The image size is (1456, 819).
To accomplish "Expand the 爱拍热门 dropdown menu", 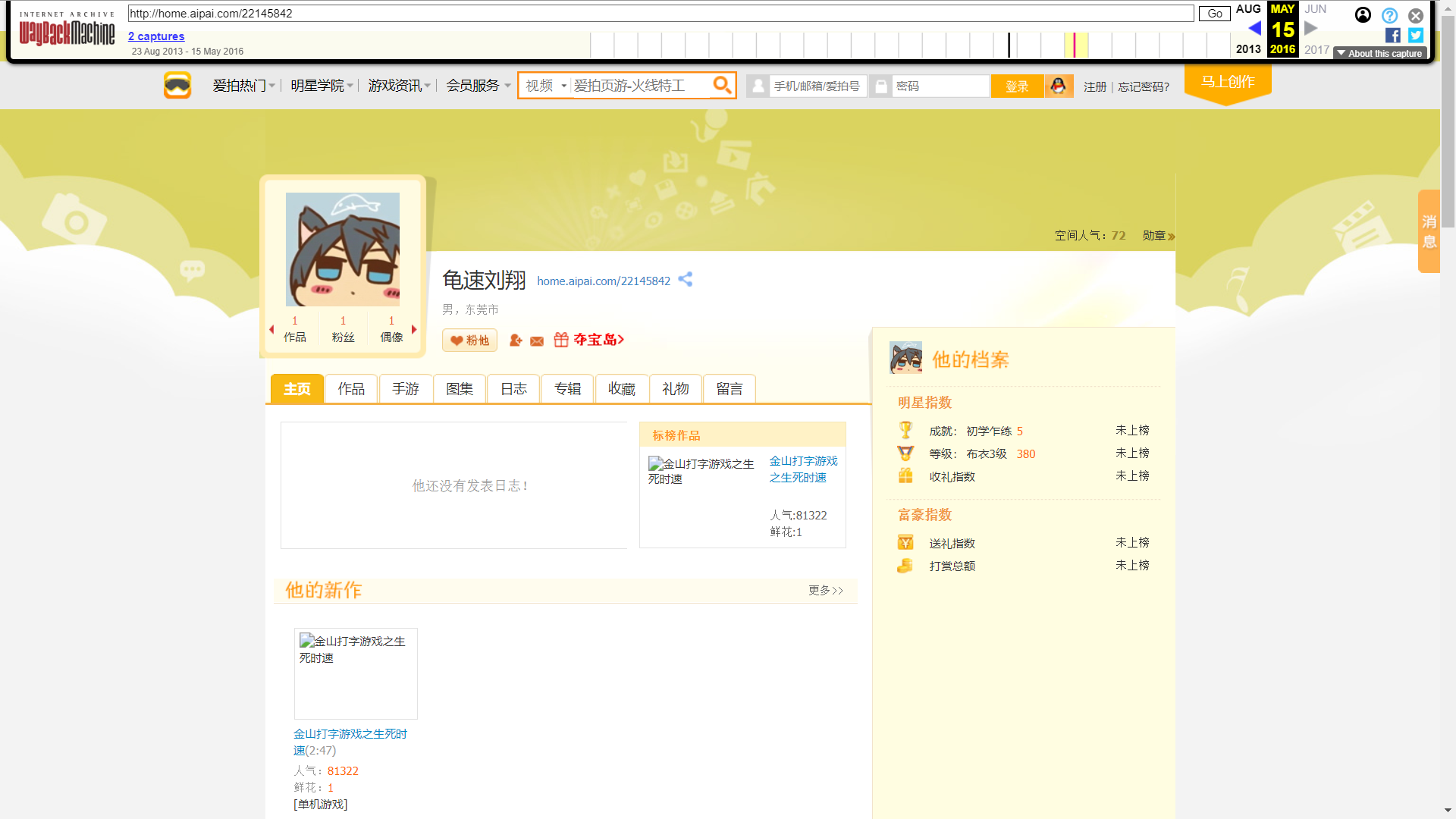I will pyautogui.click(x=243, y=86).
